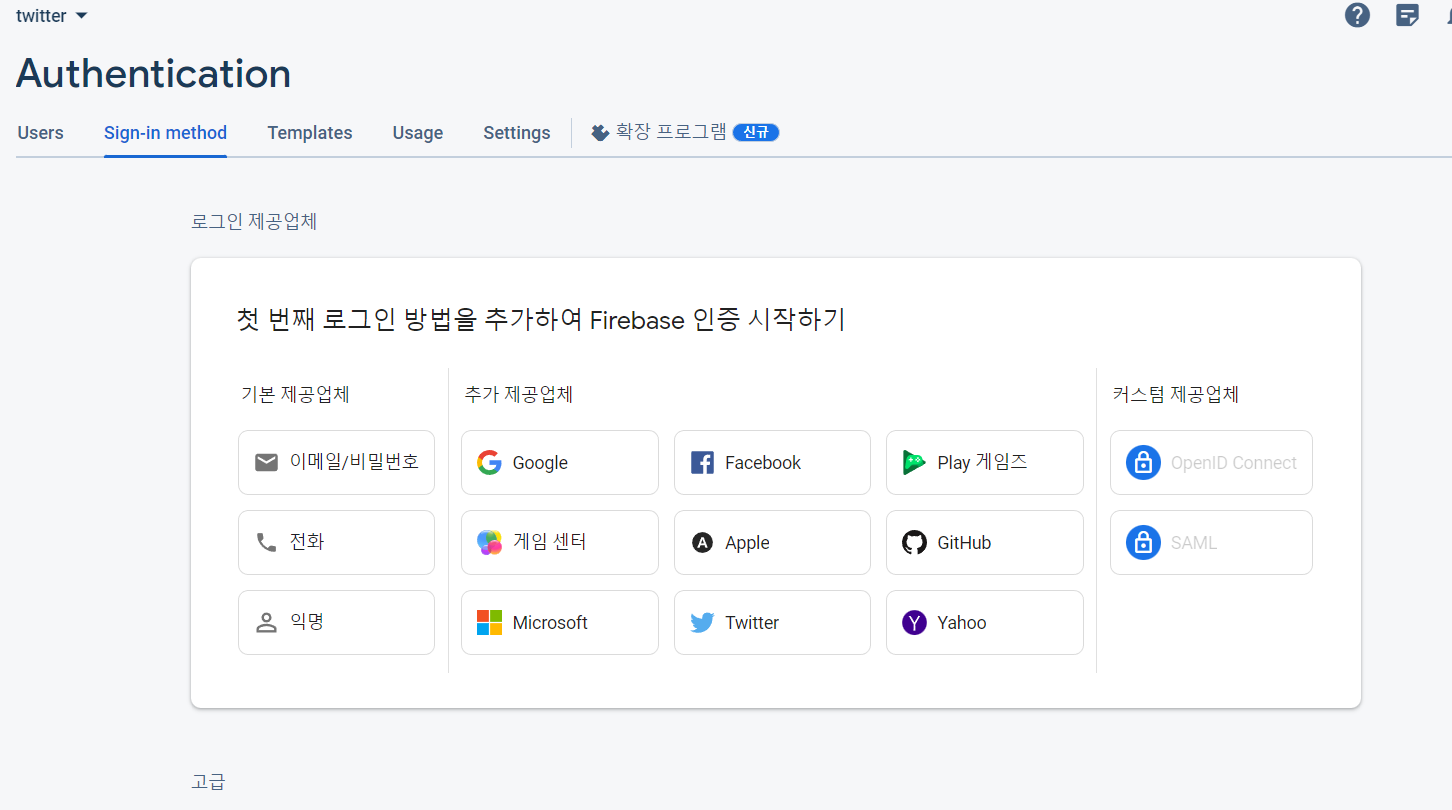This screenshot has width=1452, height=810.
Task: Click the Game Center bubbles icon
Action: 489,542
